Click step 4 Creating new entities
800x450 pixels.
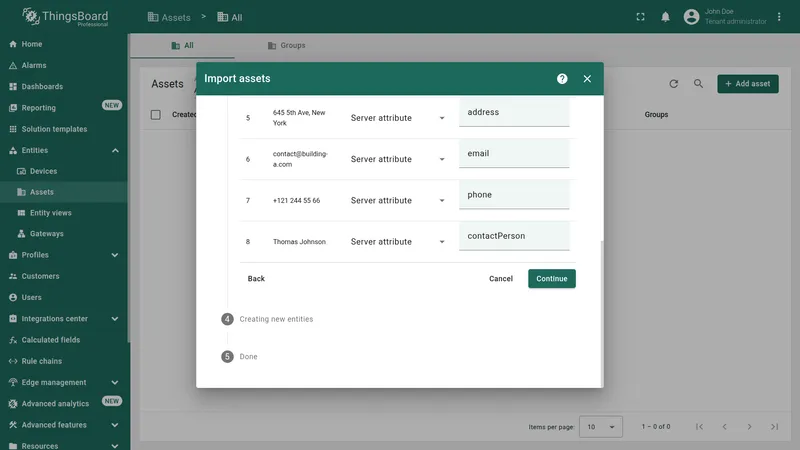[267, 319]
